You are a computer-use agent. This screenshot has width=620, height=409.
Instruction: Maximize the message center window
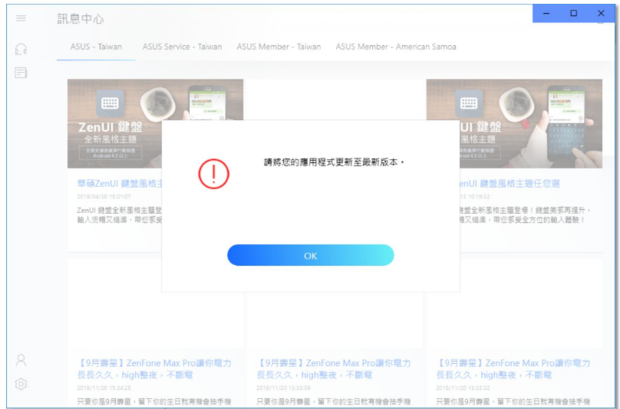(573, 13)
